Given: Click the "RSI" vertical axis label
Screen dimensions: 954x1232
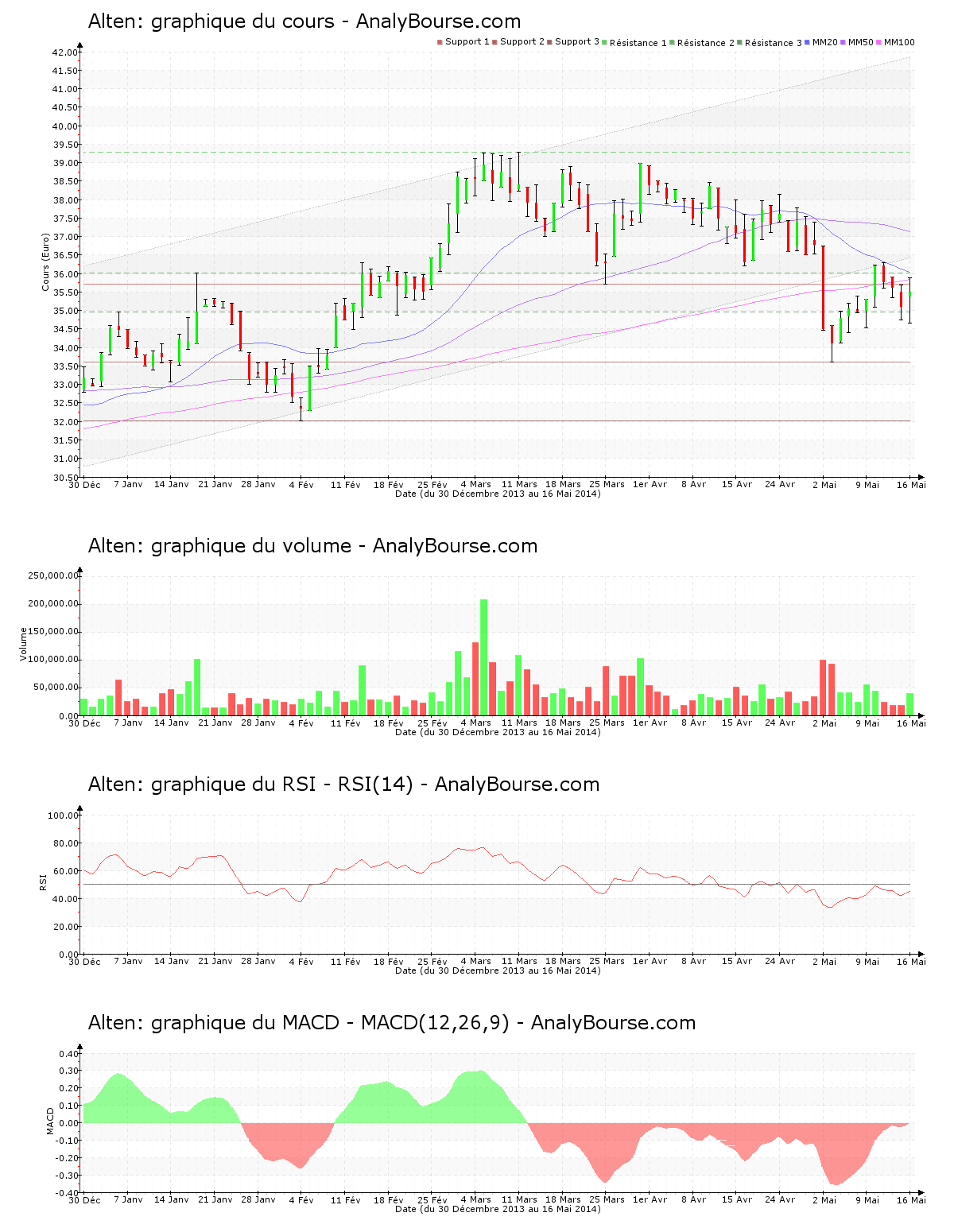Looking at the screenshot, I should [44, 881].
